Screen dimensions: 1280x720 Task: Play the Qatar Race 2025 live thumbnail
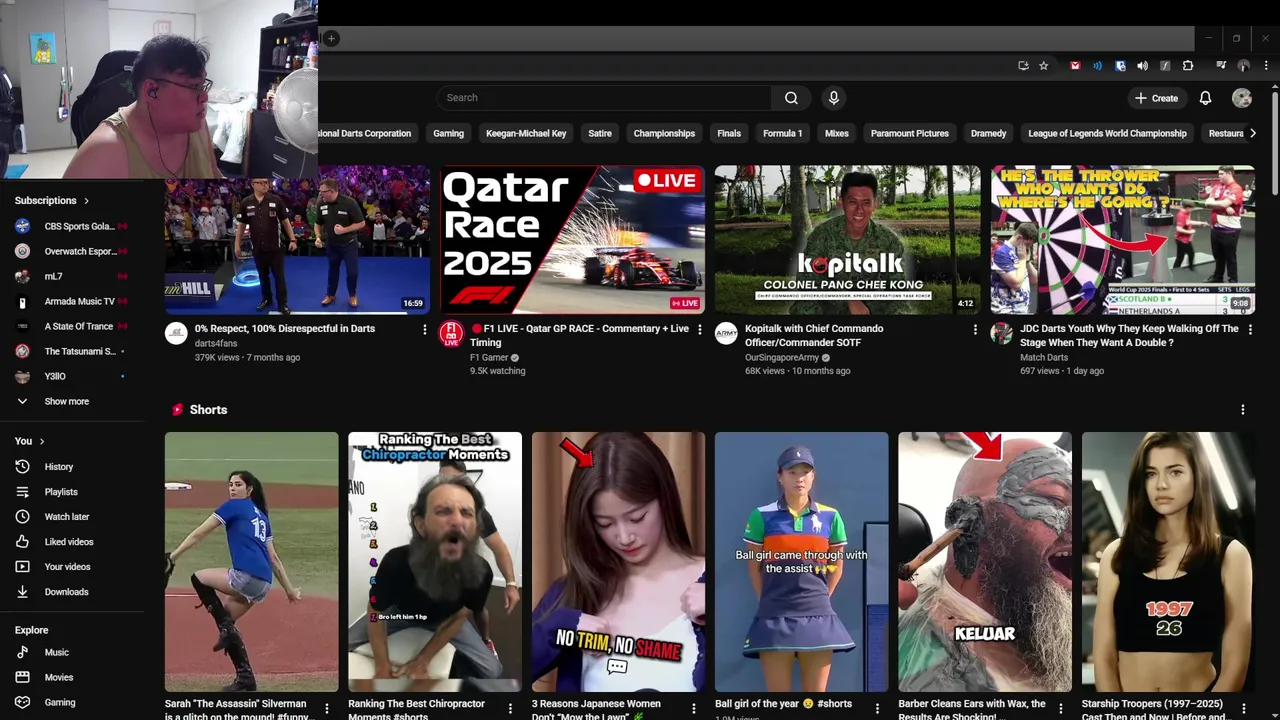click(573, 240)
